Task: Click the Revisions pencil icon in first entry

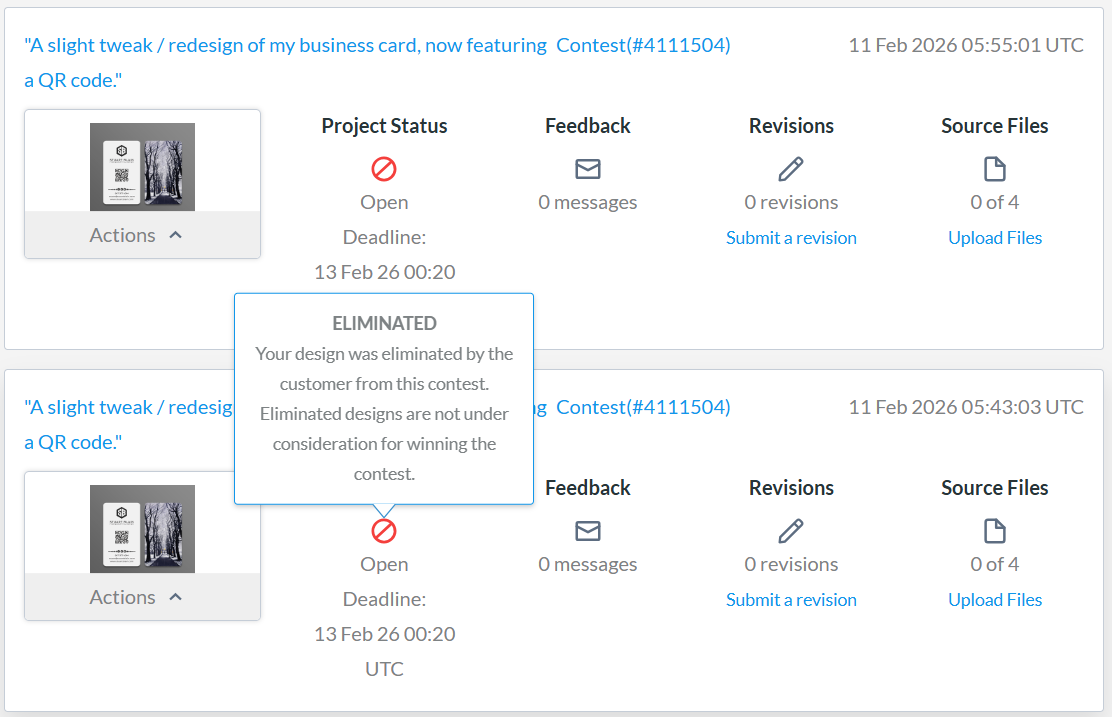Action: [x=791, y=169]
